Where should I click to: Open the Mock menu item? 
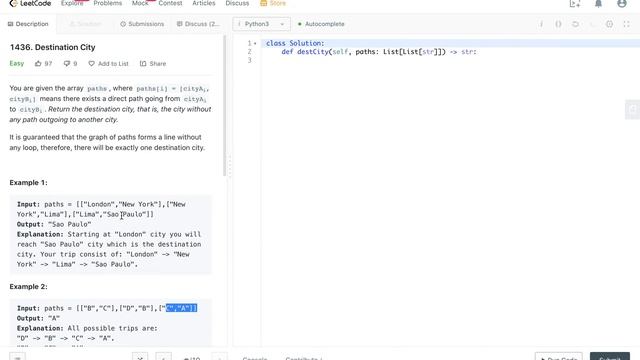tap(140, 3)
